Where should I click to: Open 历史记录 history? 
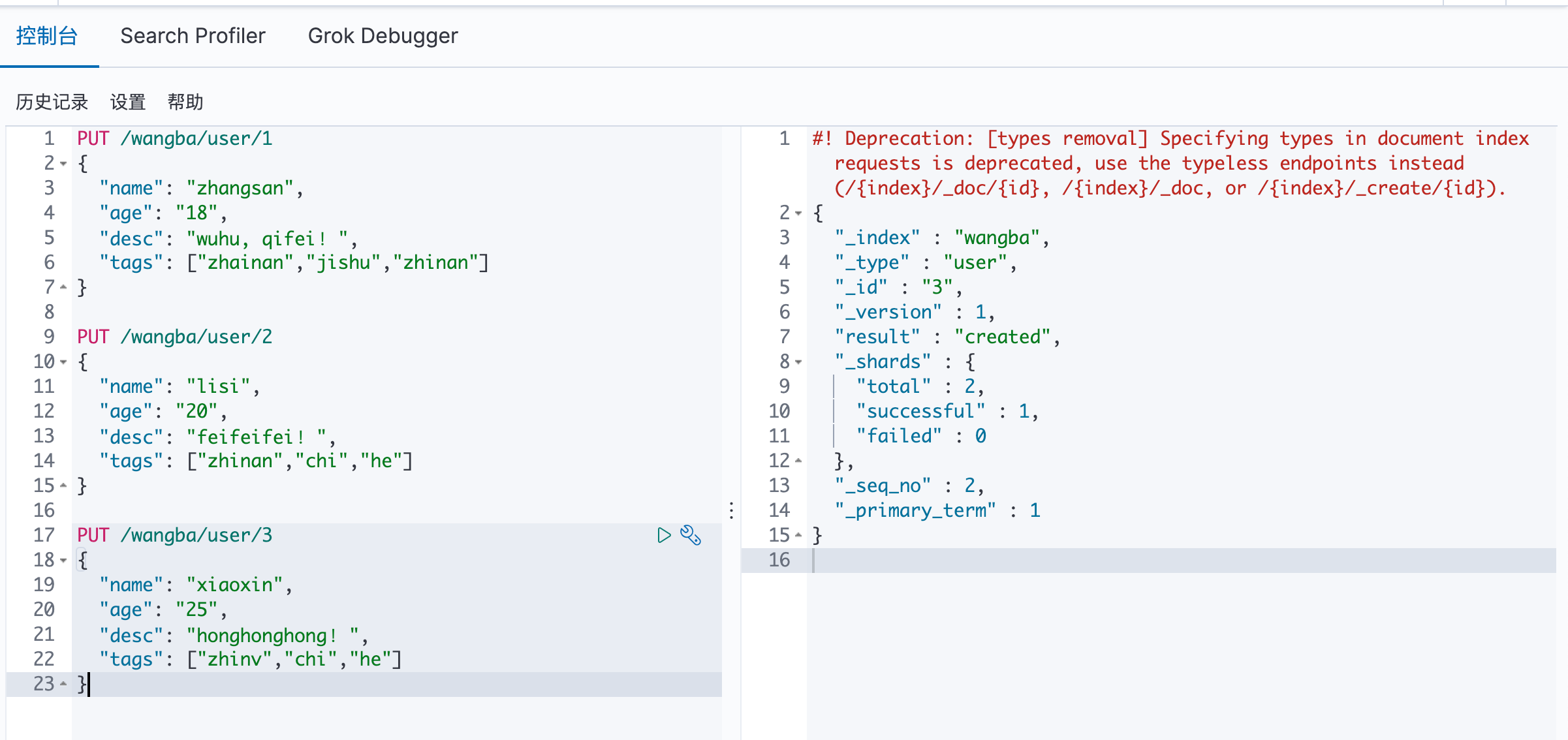pos(52,102)
